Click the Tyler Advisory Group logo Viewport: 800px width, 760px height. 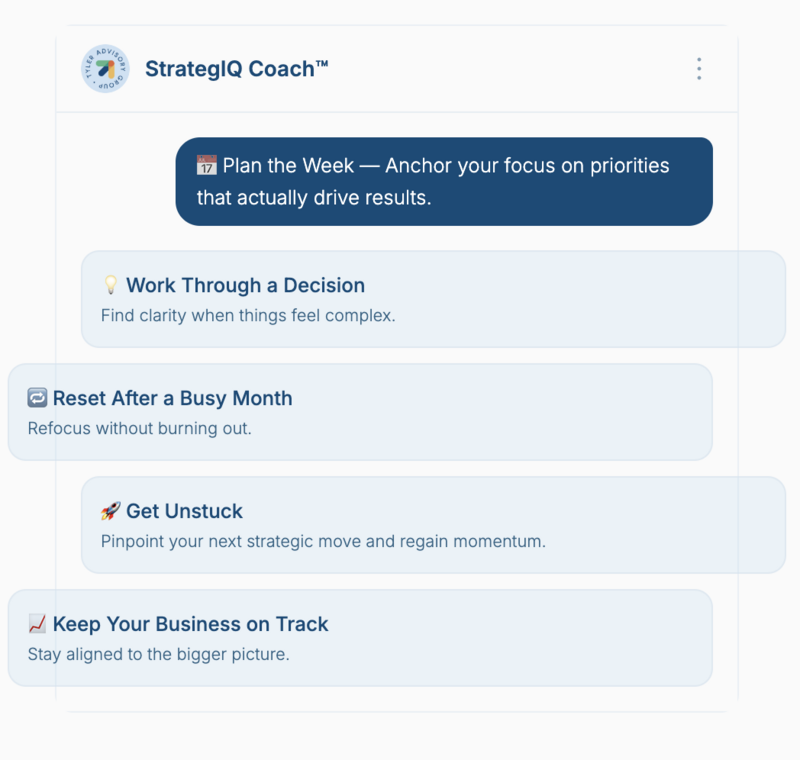tap(105, 69)
